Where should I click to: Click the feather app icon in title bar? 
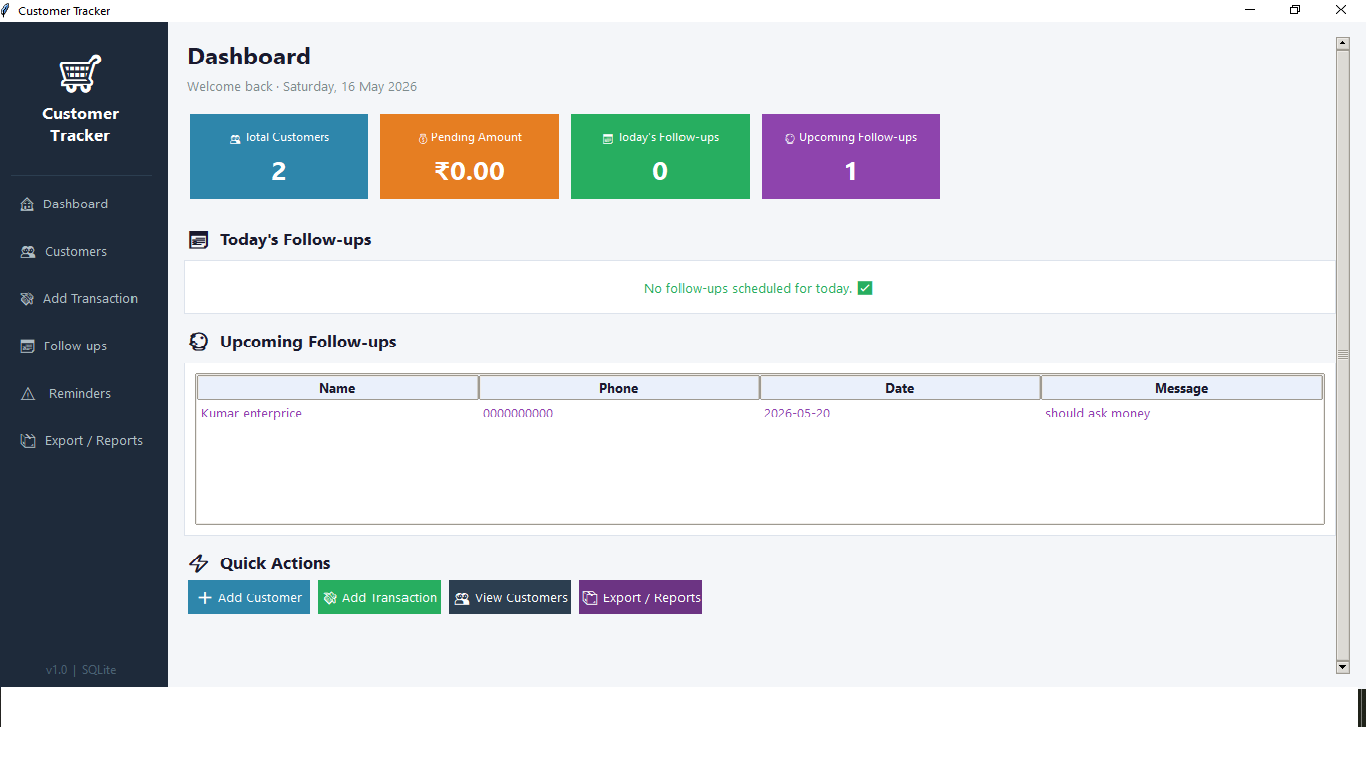tap(6, 10)
